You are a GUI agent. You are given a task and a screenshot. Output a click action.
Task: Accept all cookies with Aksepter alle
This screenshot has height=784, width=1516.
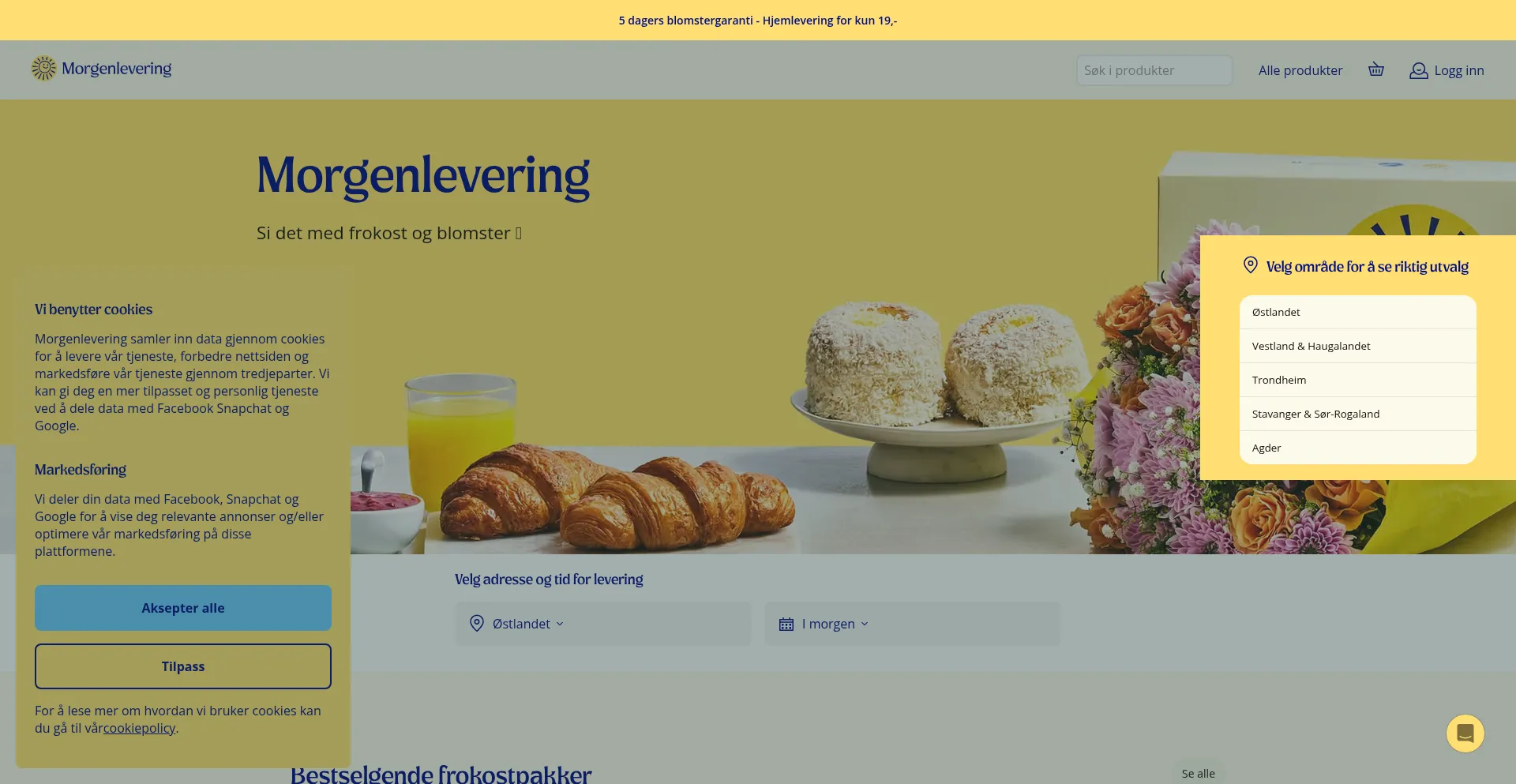pyautogui.click(x=183, y=608)
